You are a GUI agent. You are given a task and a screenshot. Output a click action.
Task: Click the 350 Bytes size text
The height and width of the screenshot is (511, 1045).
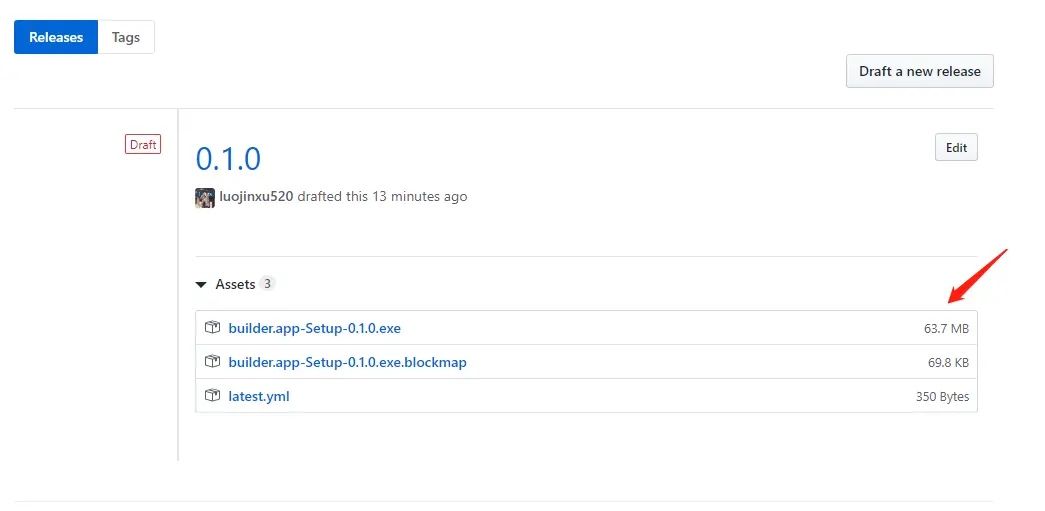[942, 396]
